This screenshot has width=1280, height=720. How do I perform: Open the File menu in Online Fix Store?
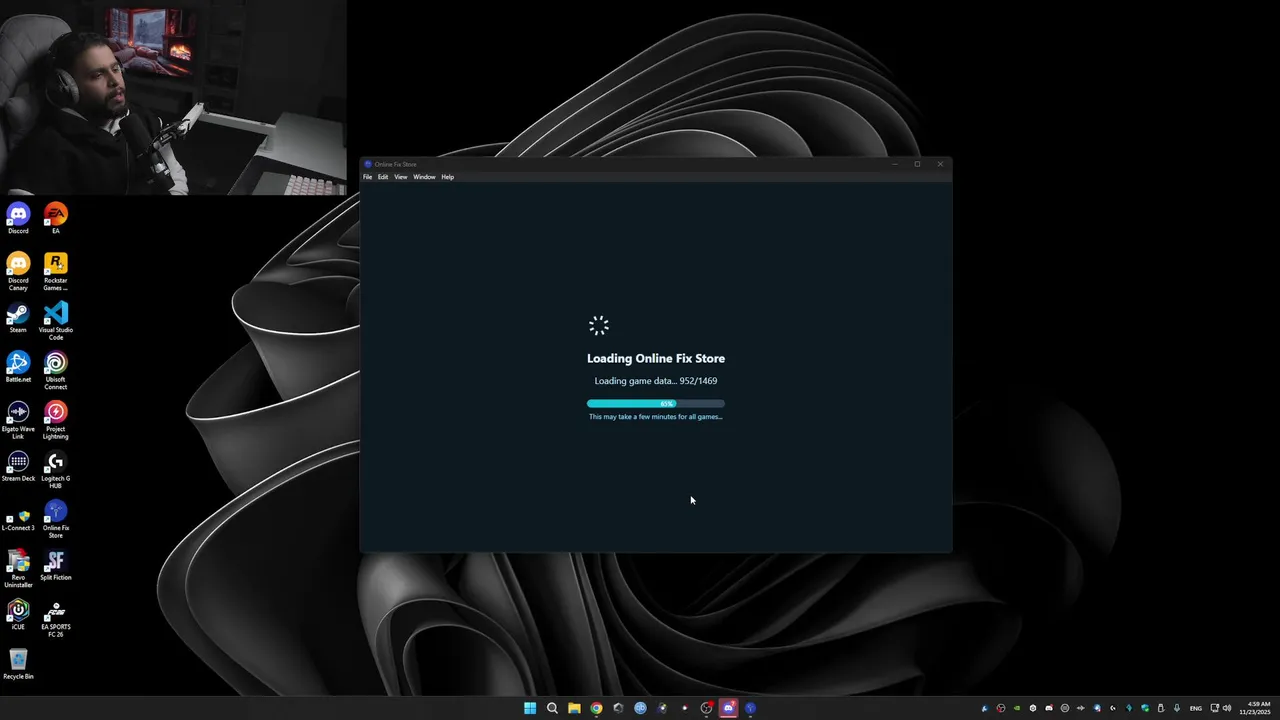pyautogui.click(x=367, y=177)
